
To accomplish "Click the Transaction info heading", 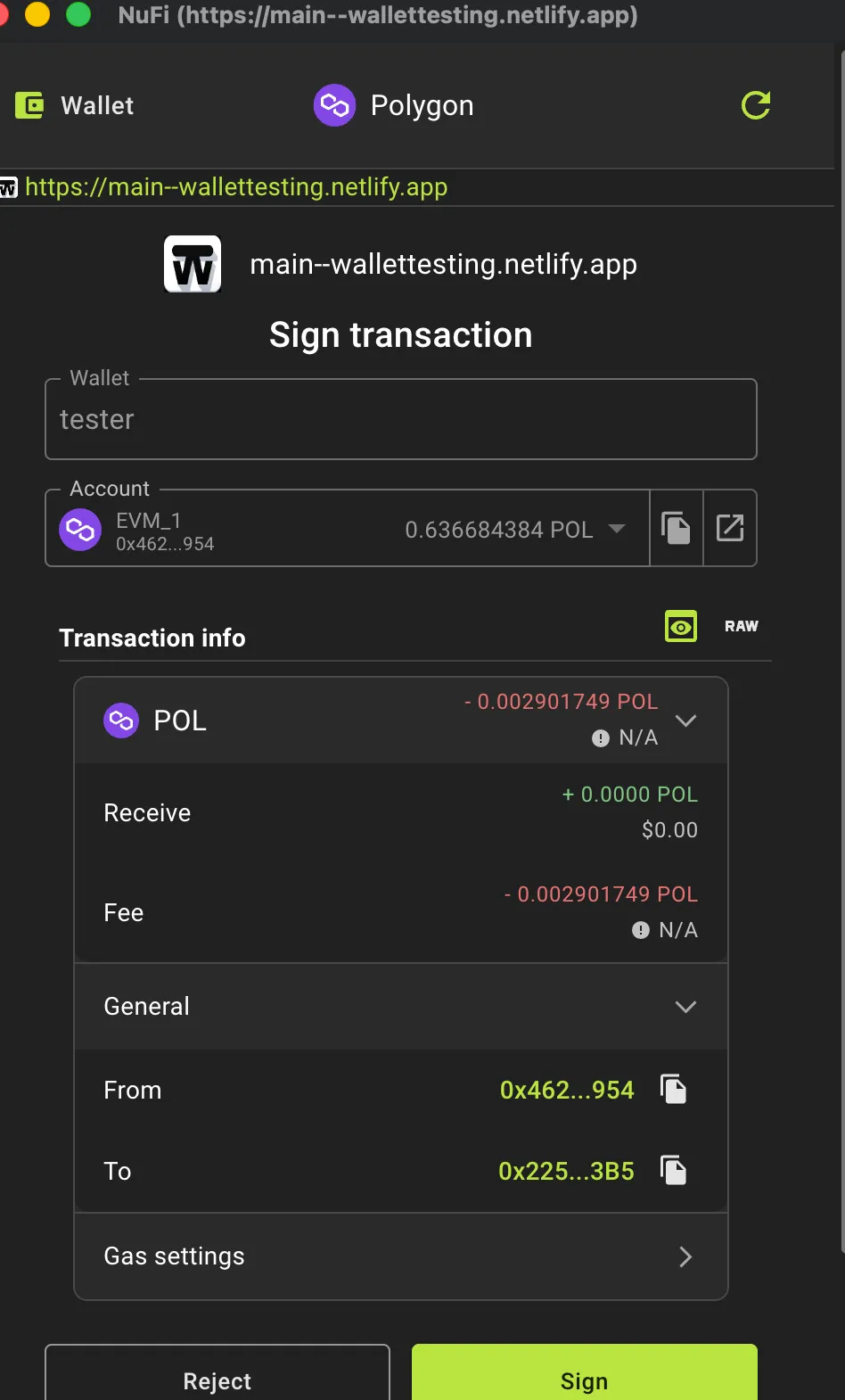I will pyautogui.click(x=152, y=638).
